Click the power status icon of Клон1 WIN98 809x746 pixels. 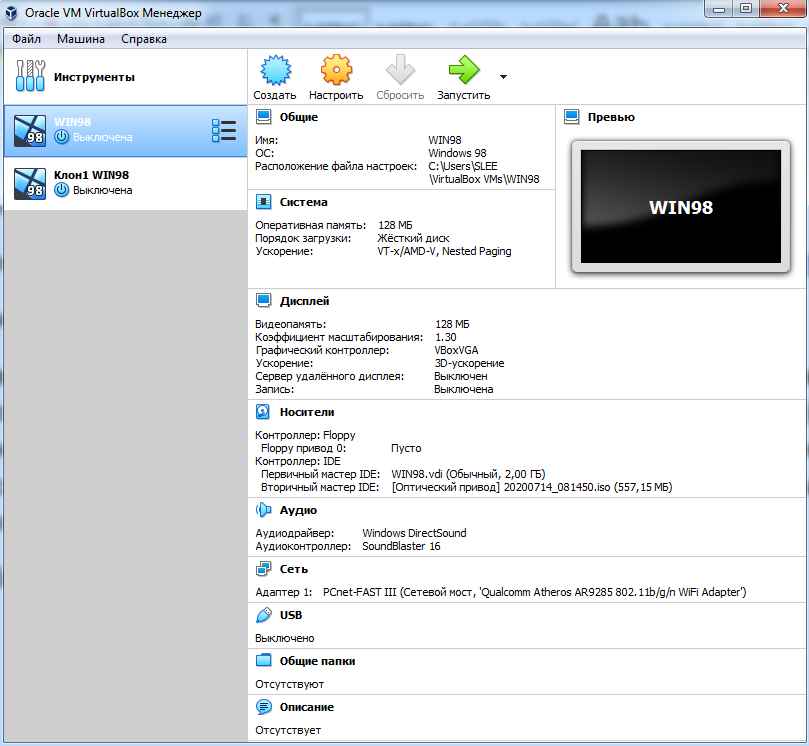coord(61,190)
